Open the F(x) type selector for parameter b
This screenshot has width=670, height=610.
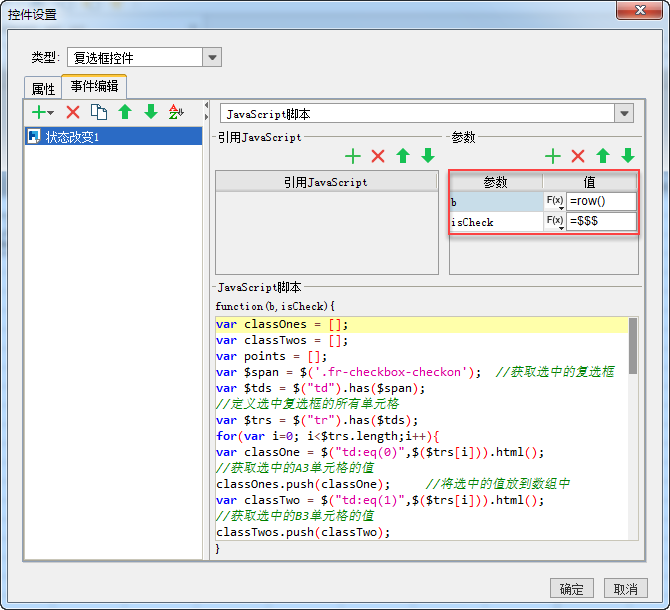[554, 201]
